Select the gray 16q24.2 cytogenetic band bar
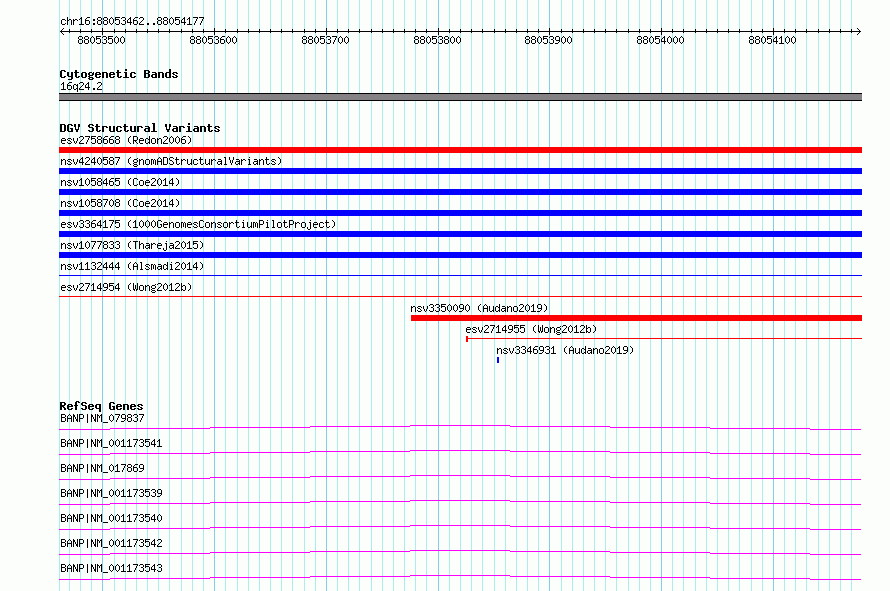The image size is (890, 591). click(460, 97)
